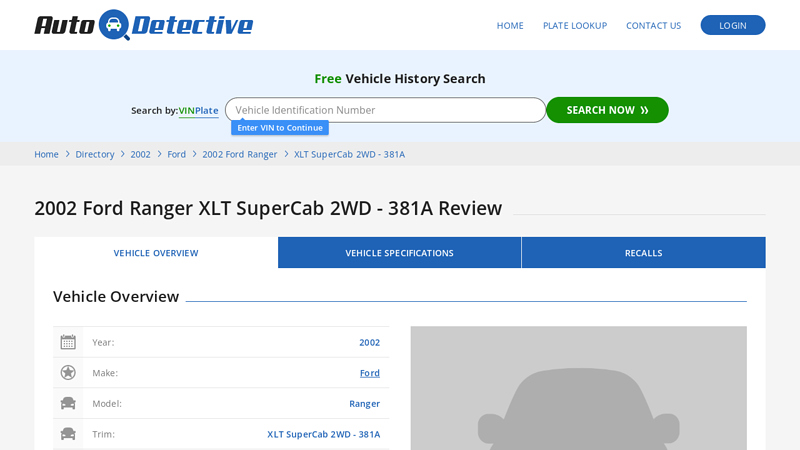800x450 pixels.
Task: Click the vehicle placeholder image
Action: click(578, 388)
